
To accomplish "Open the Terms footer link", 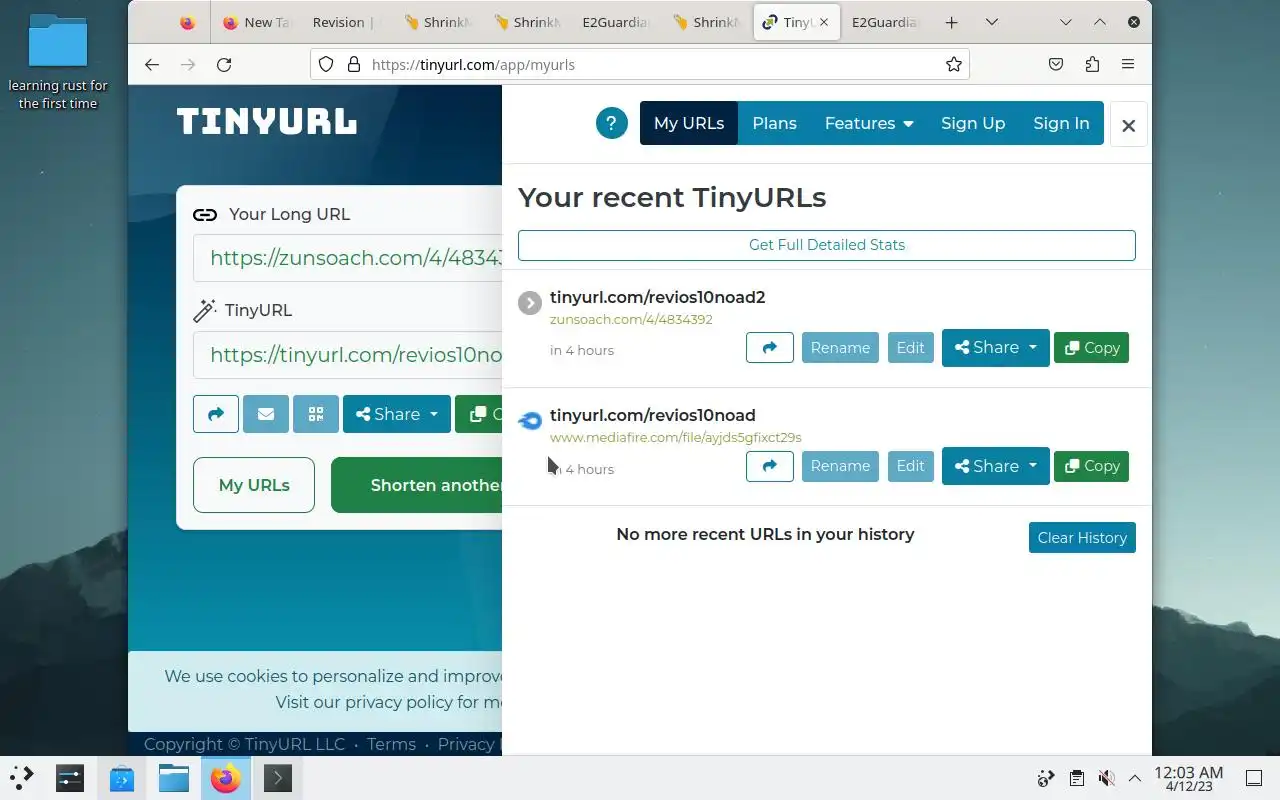I will coord(391,744).
